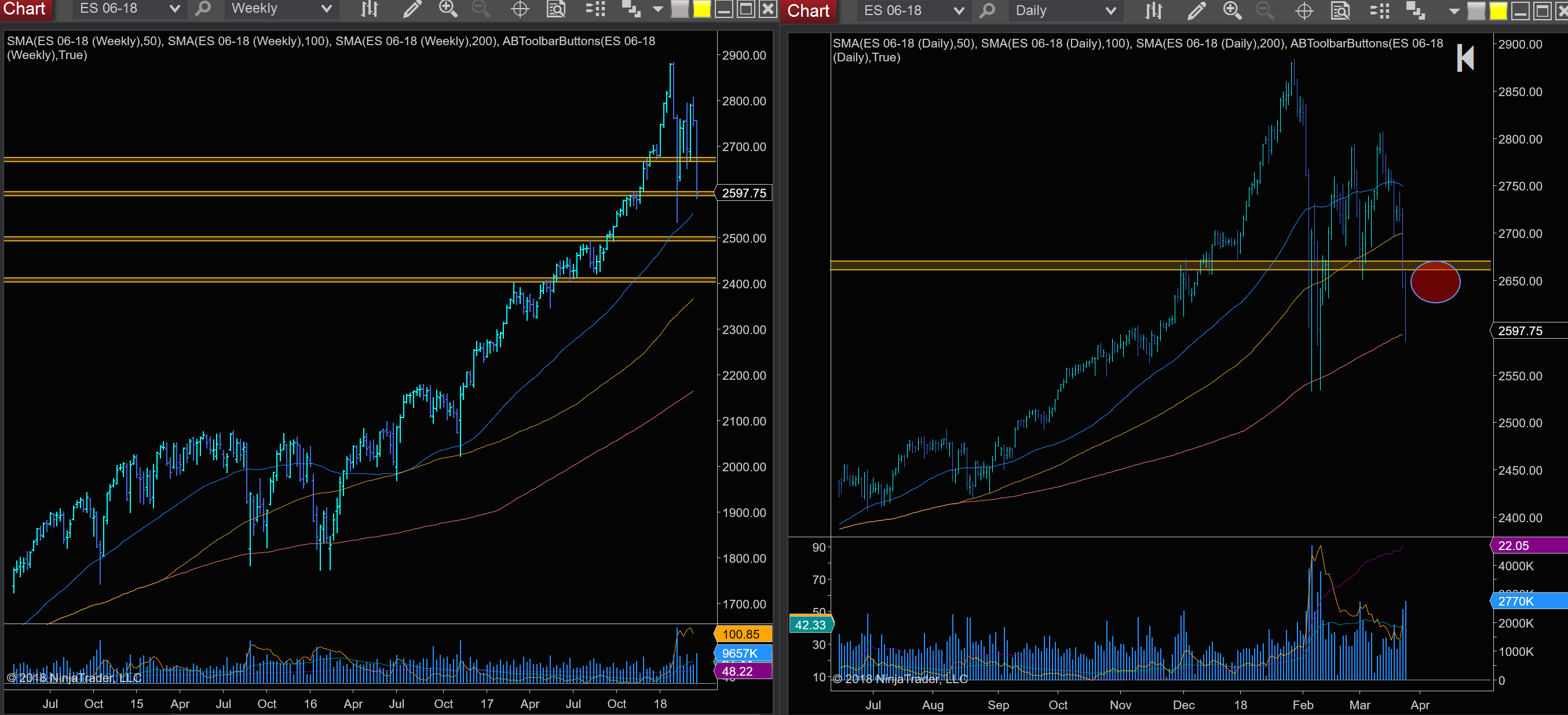
Task: Show data box in Weekly chart
Action: click(555, 9)
